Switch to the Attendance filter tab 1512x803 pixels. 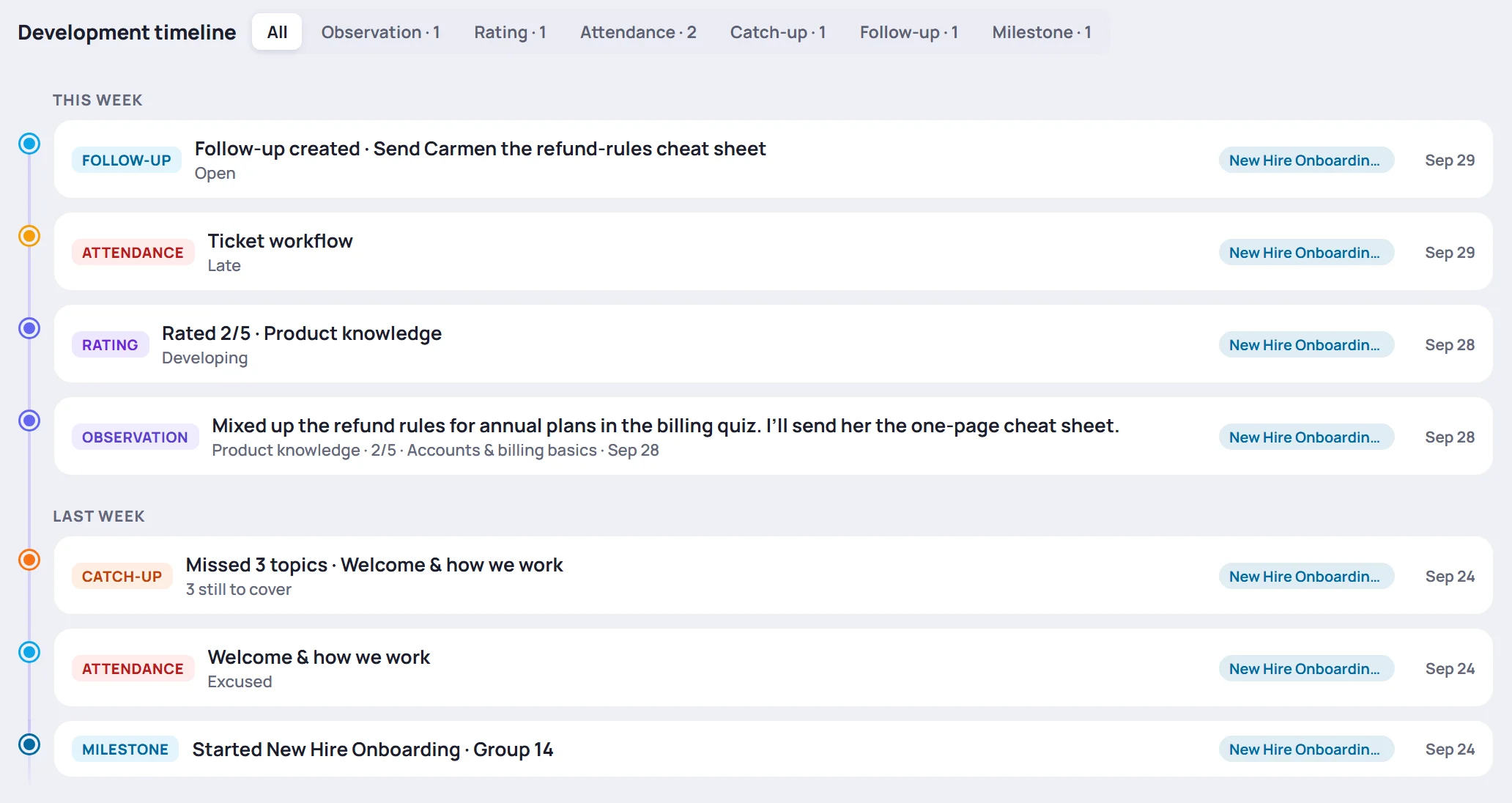[638, 32]
